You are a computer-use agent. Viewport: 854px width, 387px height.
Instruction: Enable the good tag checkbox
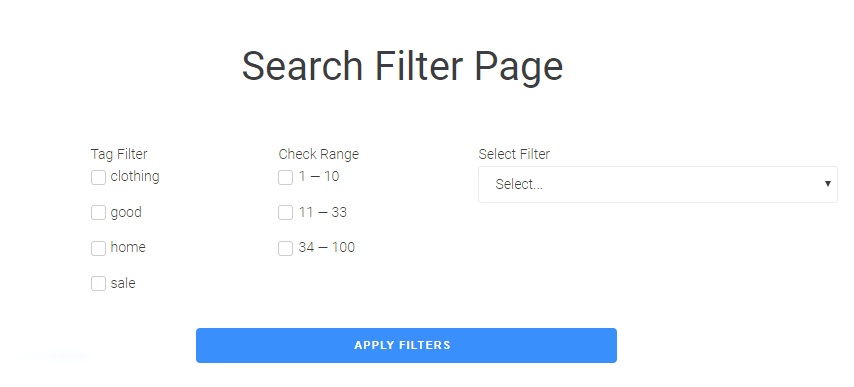[x=98, y=213]
